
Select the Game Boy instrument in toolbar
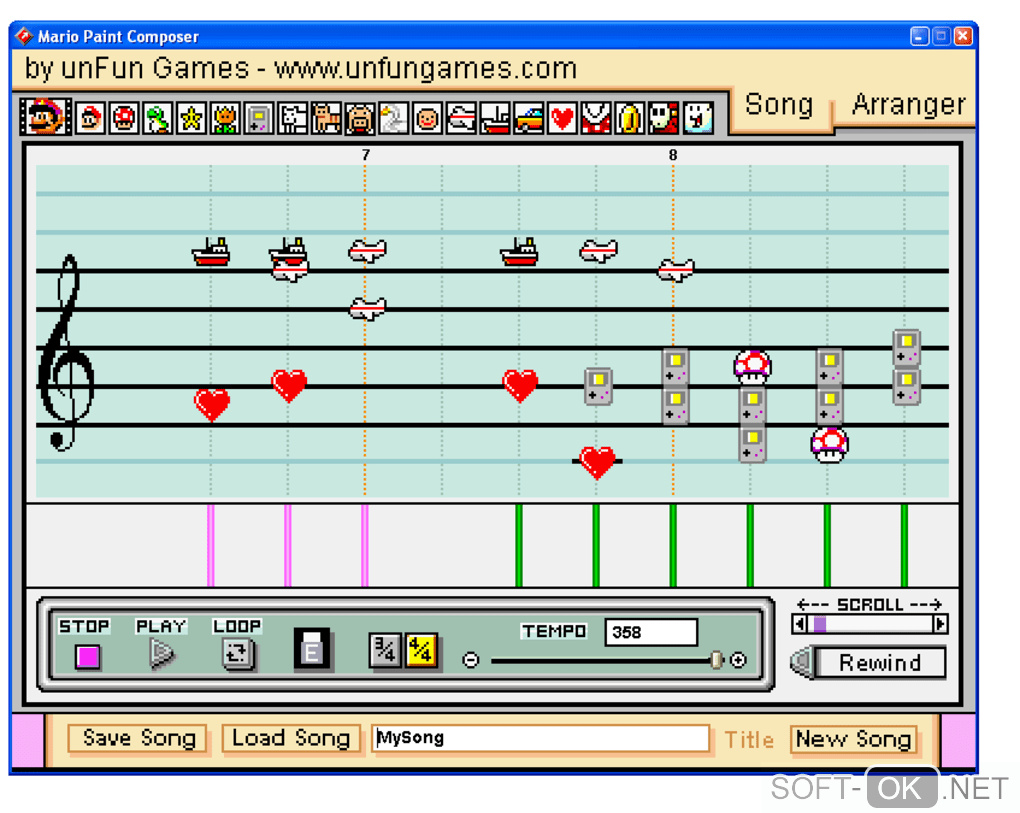(x=258, y=118)
